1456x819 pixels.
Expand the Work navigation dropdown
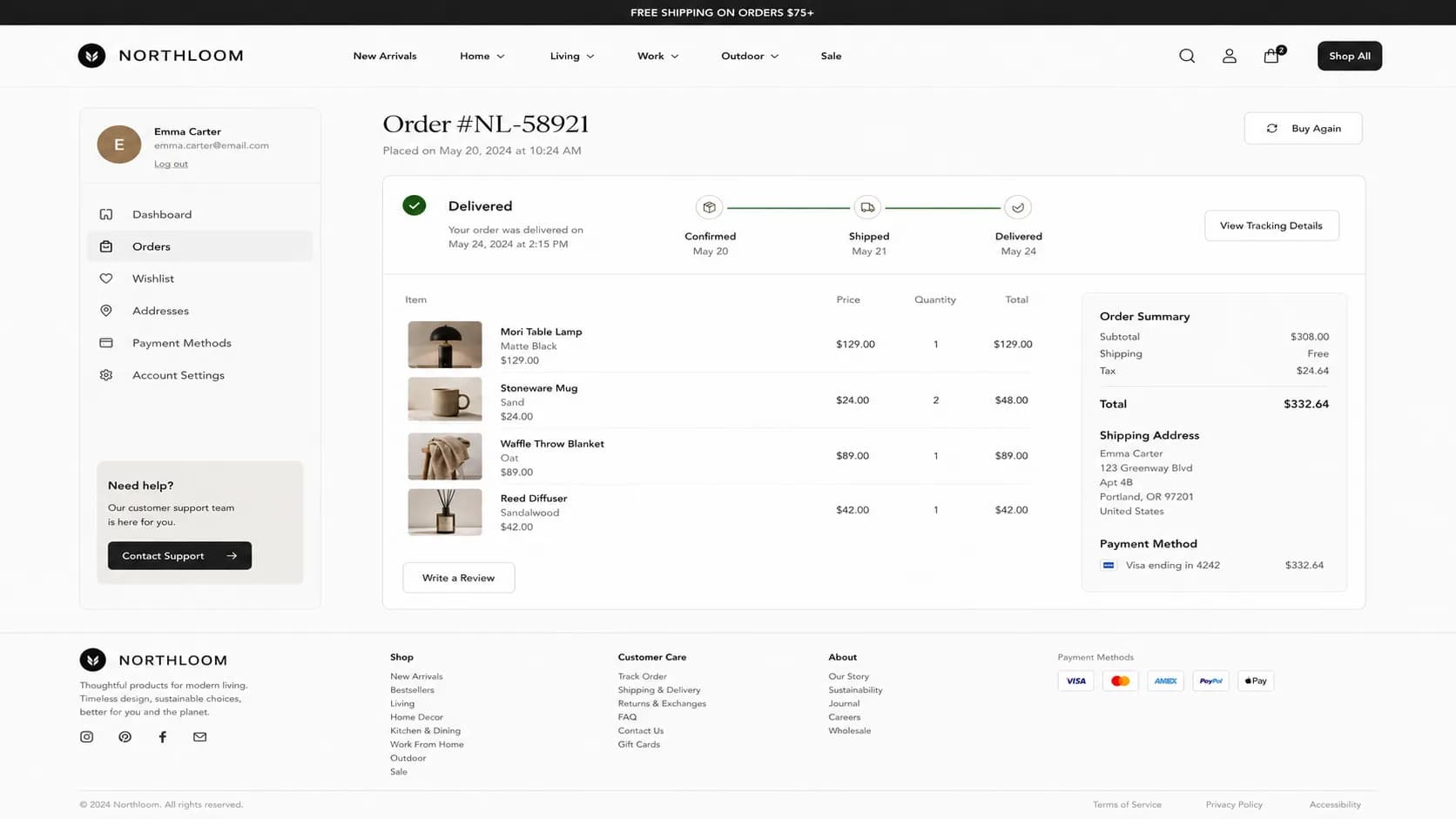(657, 56)
